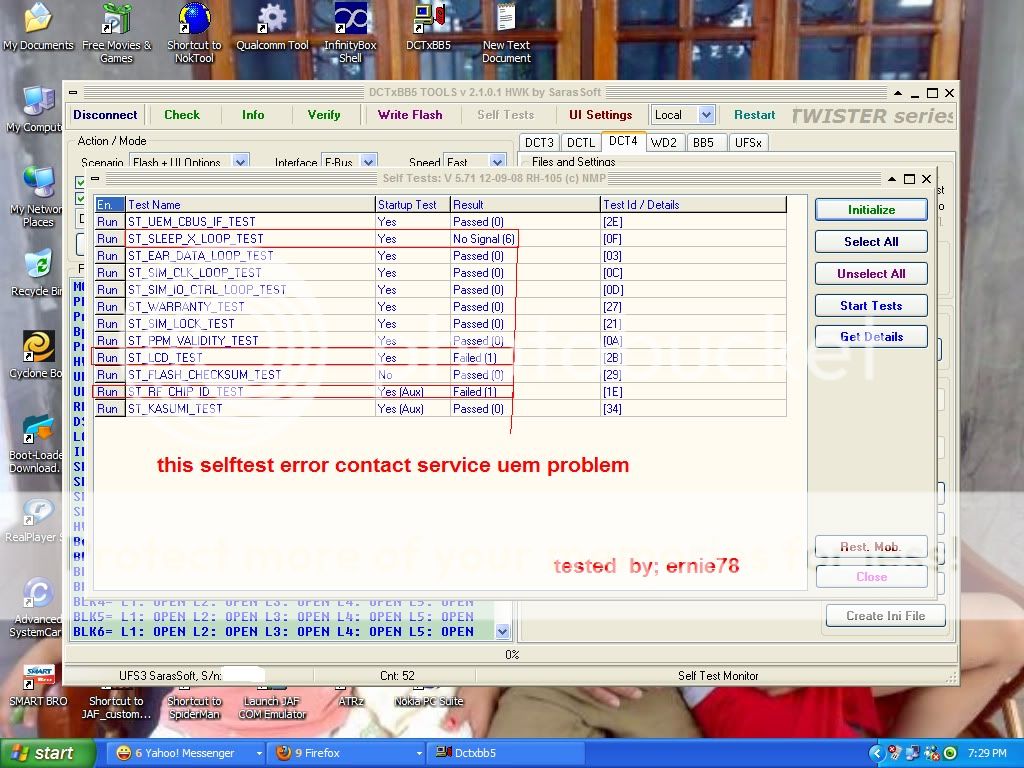Switch to the DCT3 tab

point(539,142)
